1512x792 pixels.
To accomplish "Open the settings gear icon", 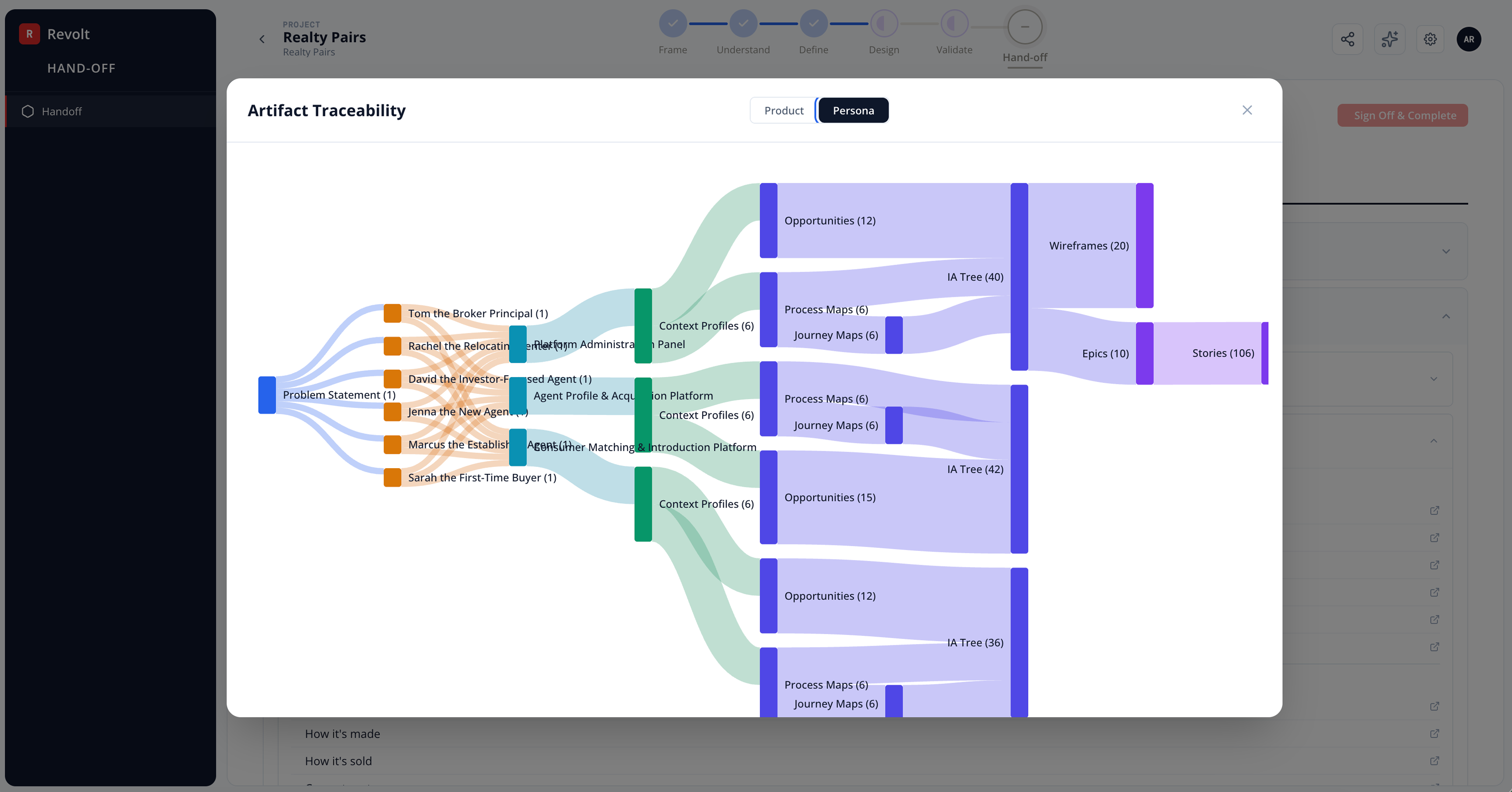I will pyautogui.click(x=1431, y=39).
